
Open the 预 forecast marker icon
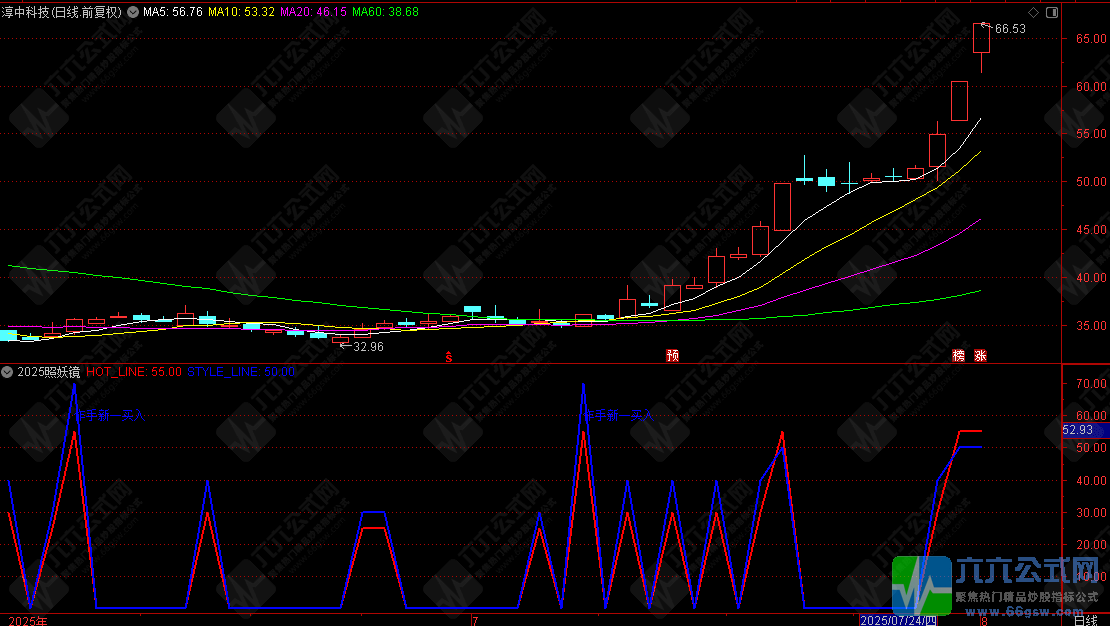pyautogui.click(x=673, y=355)
